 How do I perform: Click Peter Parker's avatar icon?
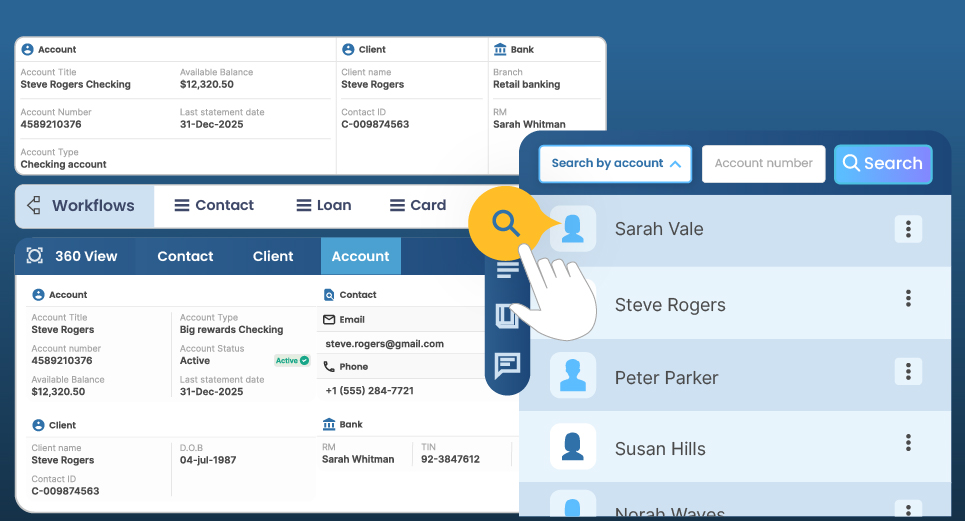pos(572,375)
